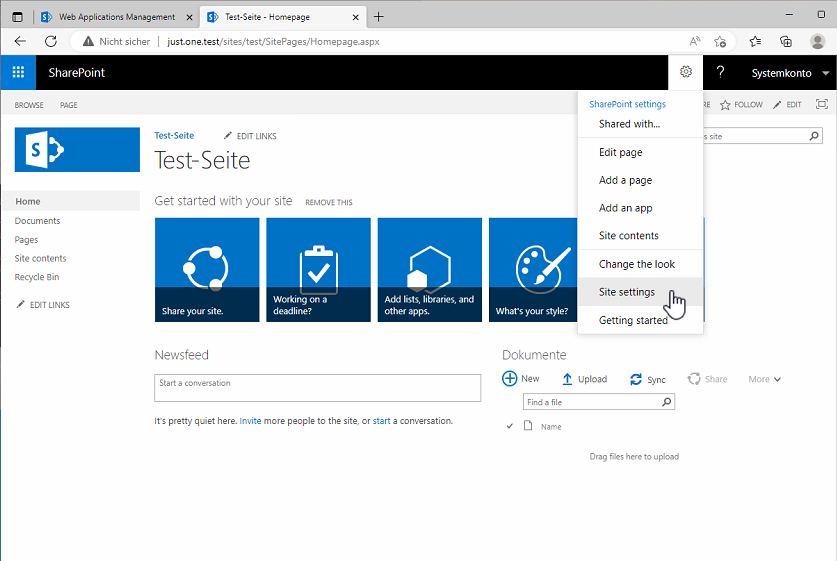
Task: Click the SharePoint site logo image
Action: click(x=77, y=149)
